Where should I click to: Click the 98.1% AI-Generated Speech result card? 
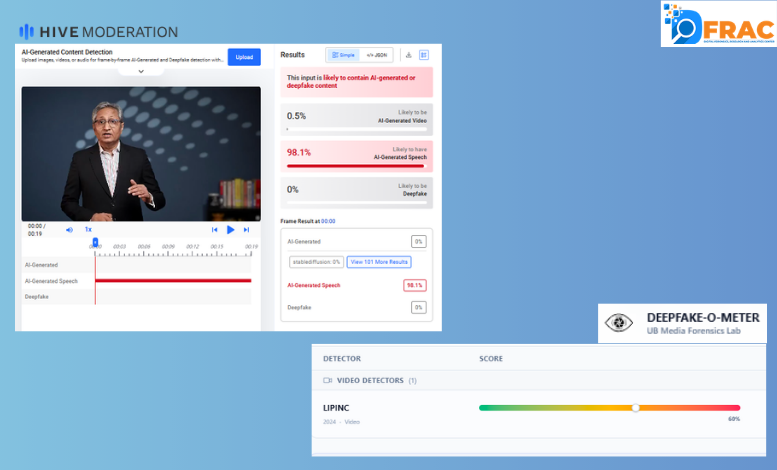tap(357, 156)
